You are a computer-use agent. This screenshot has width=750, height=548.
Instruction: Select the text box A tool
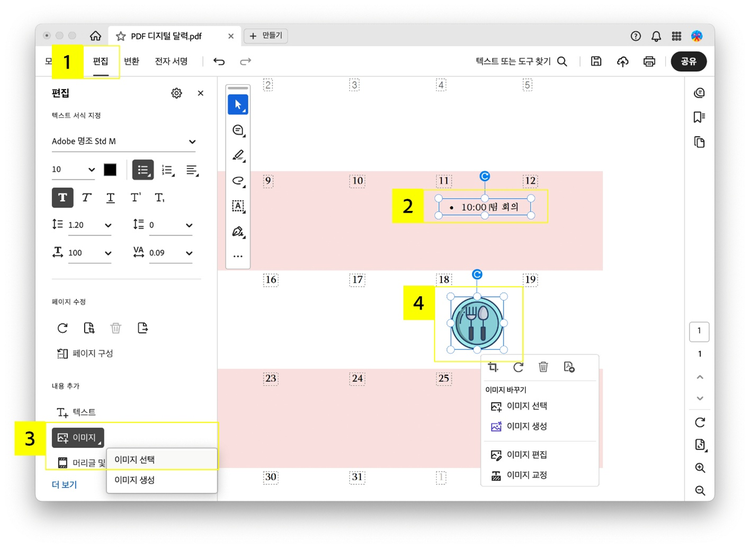pos(238,206)
